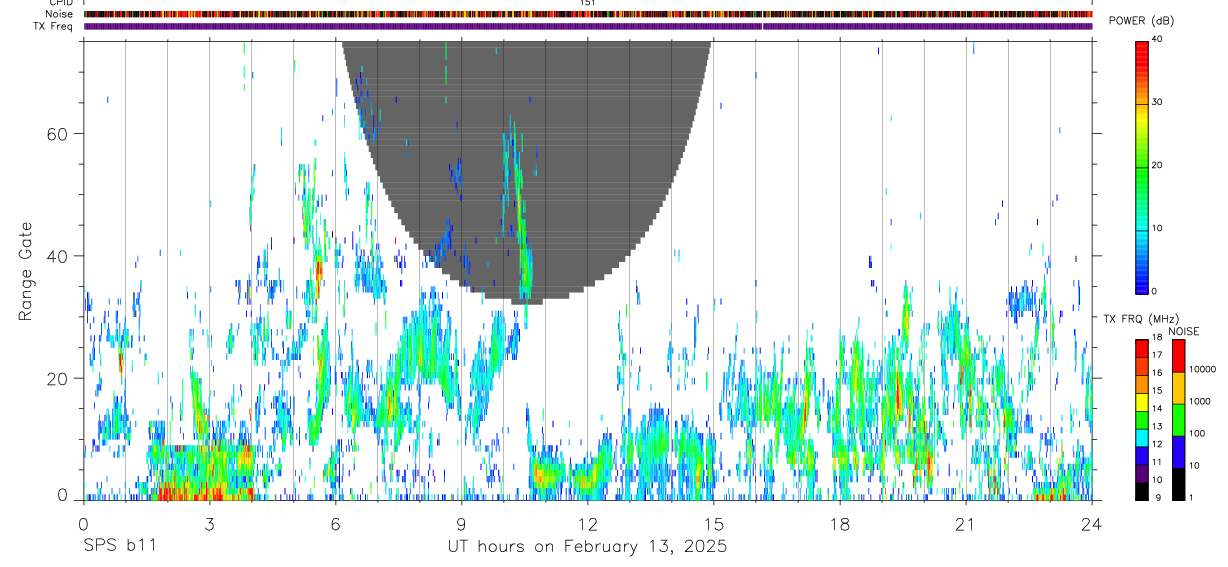Screen dimensions: 1228x567
Task: Click the 3 tick on the UT hours axis
Action: (209, 524)
